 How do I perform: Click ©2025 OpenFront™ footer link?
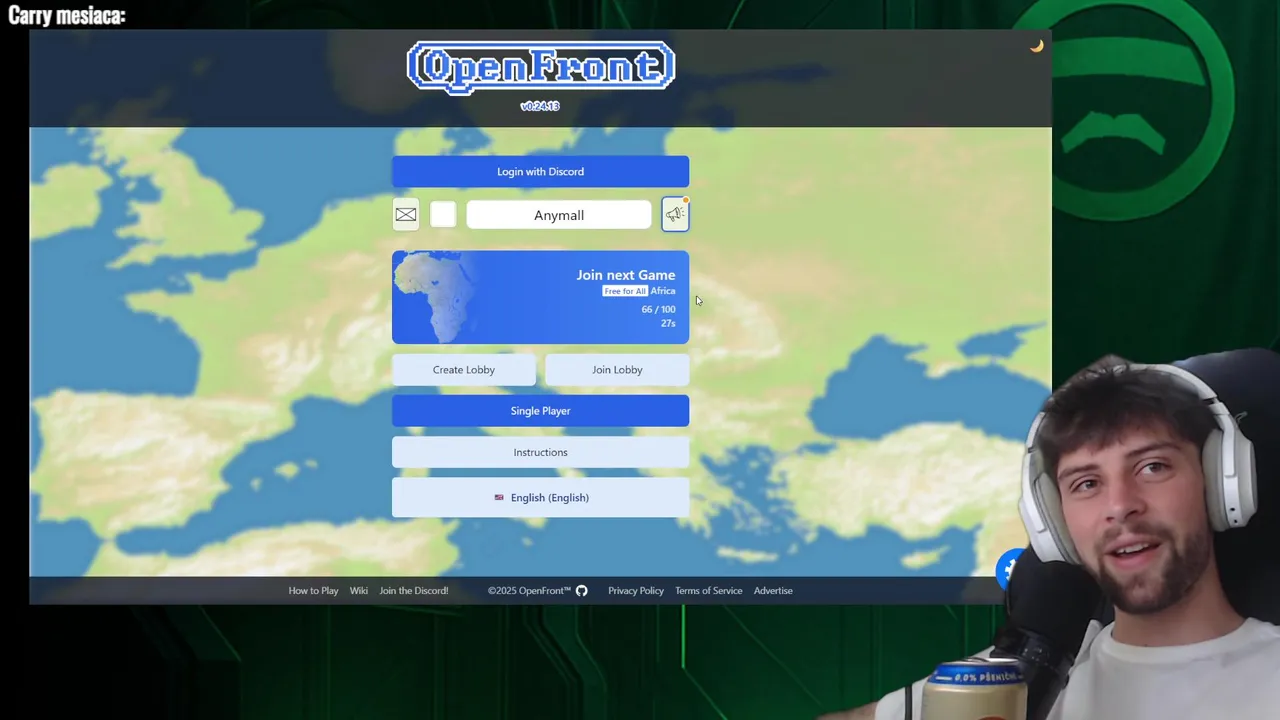[x=529, y=591]
